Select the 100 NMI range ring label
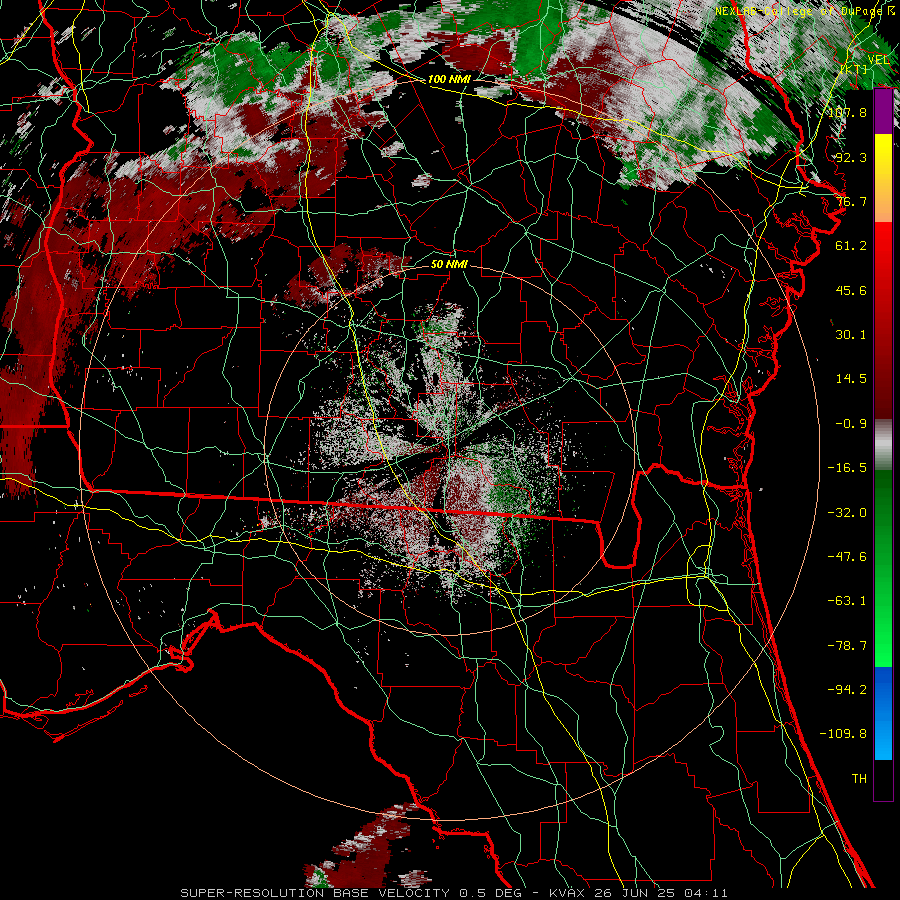The height and width of the screenshot is (900, 900). click(449, 79)
